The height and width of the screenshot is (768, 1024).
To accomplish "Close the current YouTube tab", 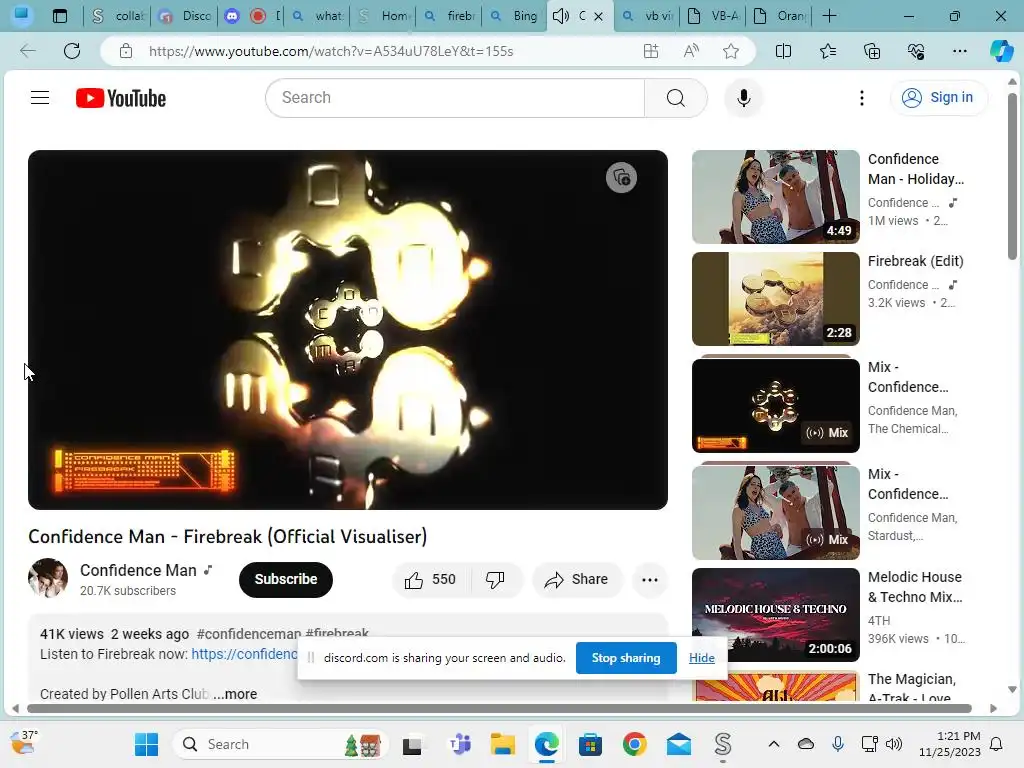I will click(598, 16).
